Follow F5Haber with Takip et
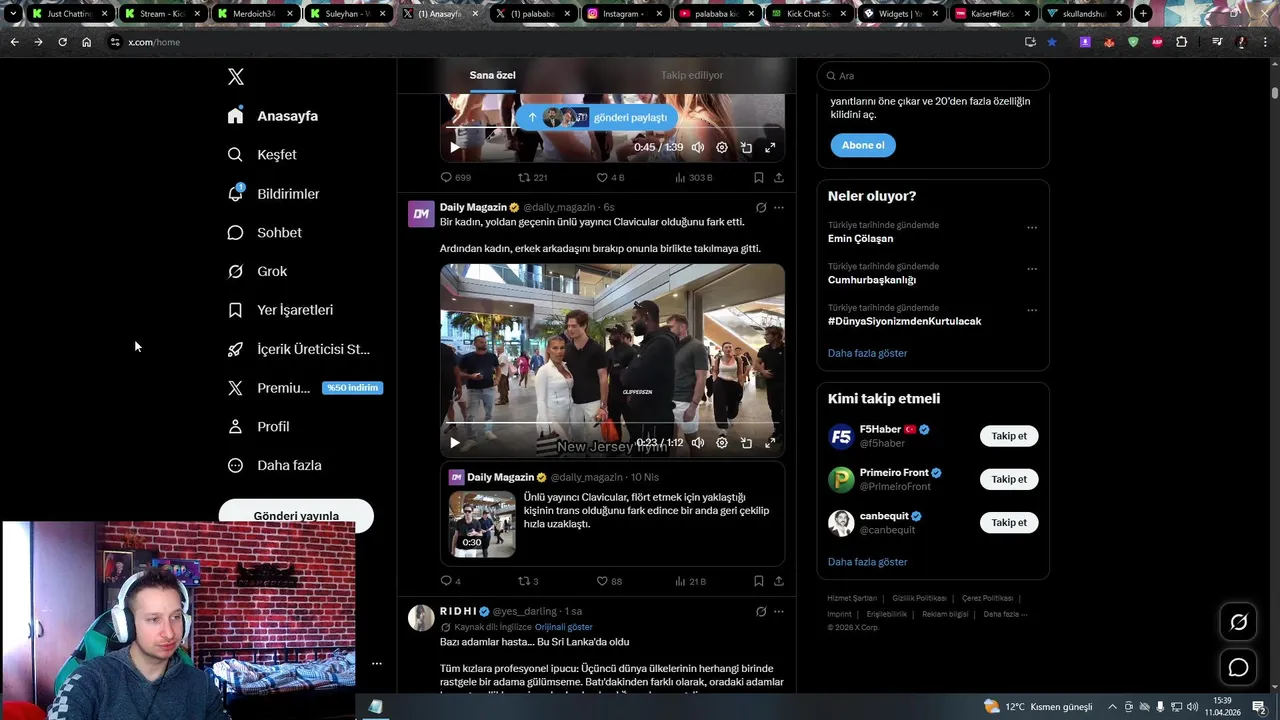 tap(1009, 436)
